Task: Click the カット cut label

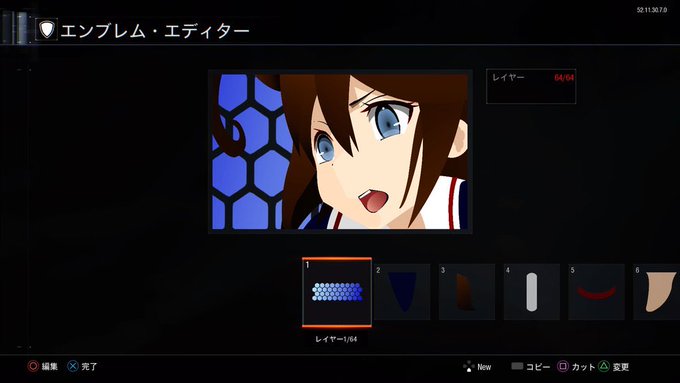Action: (x=583, y=367)
